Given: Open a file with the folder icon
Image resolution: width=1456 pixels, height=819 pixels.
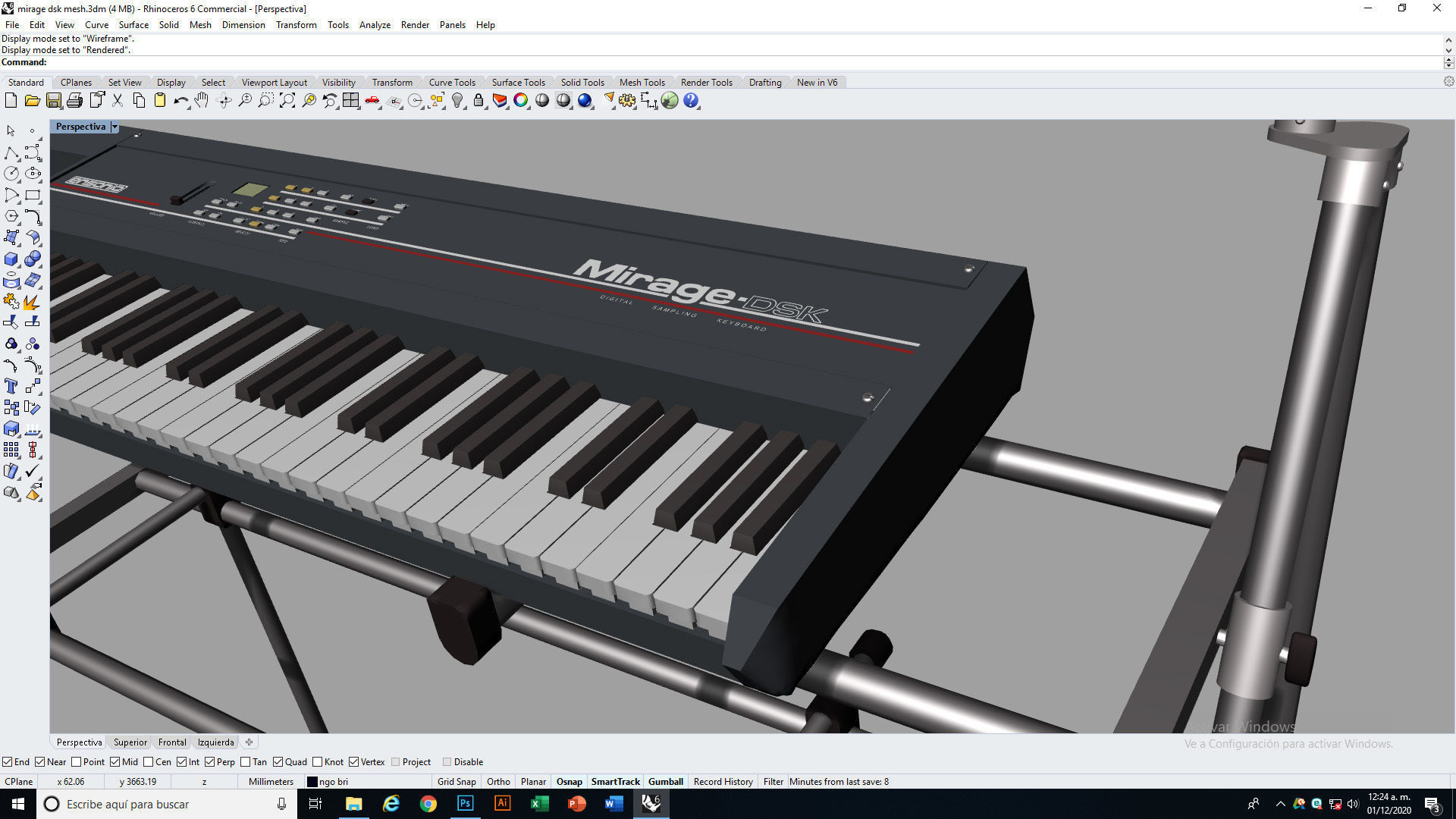Looking at the screenshot, I should click(x=32, y=101).
